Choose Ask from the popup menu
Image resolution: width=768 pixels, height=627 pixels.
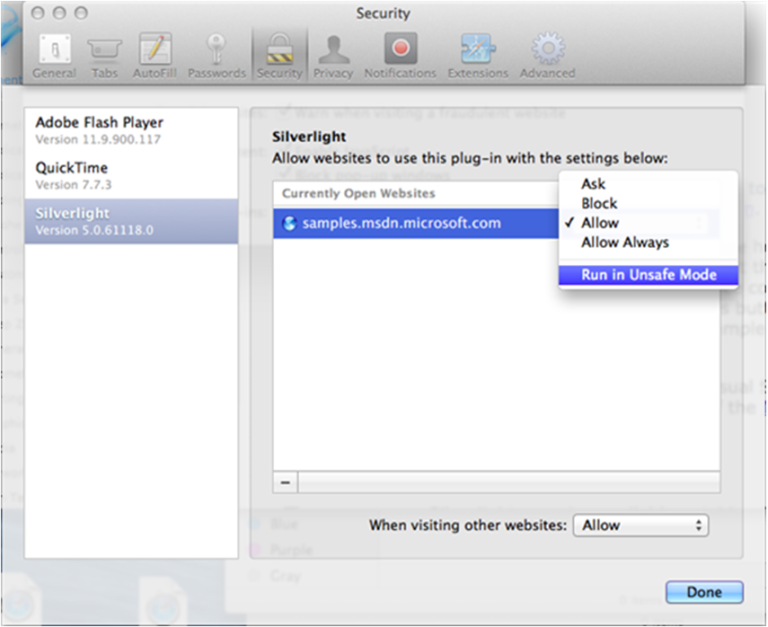tap(648, 184)
